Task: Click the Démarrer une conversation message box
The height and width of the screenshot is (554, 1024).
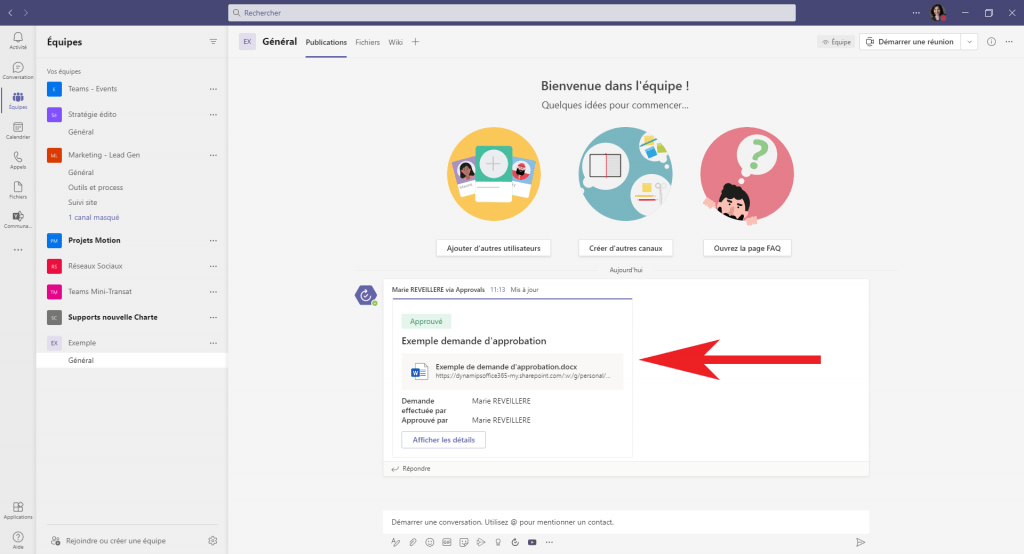Action: [626, 522]
